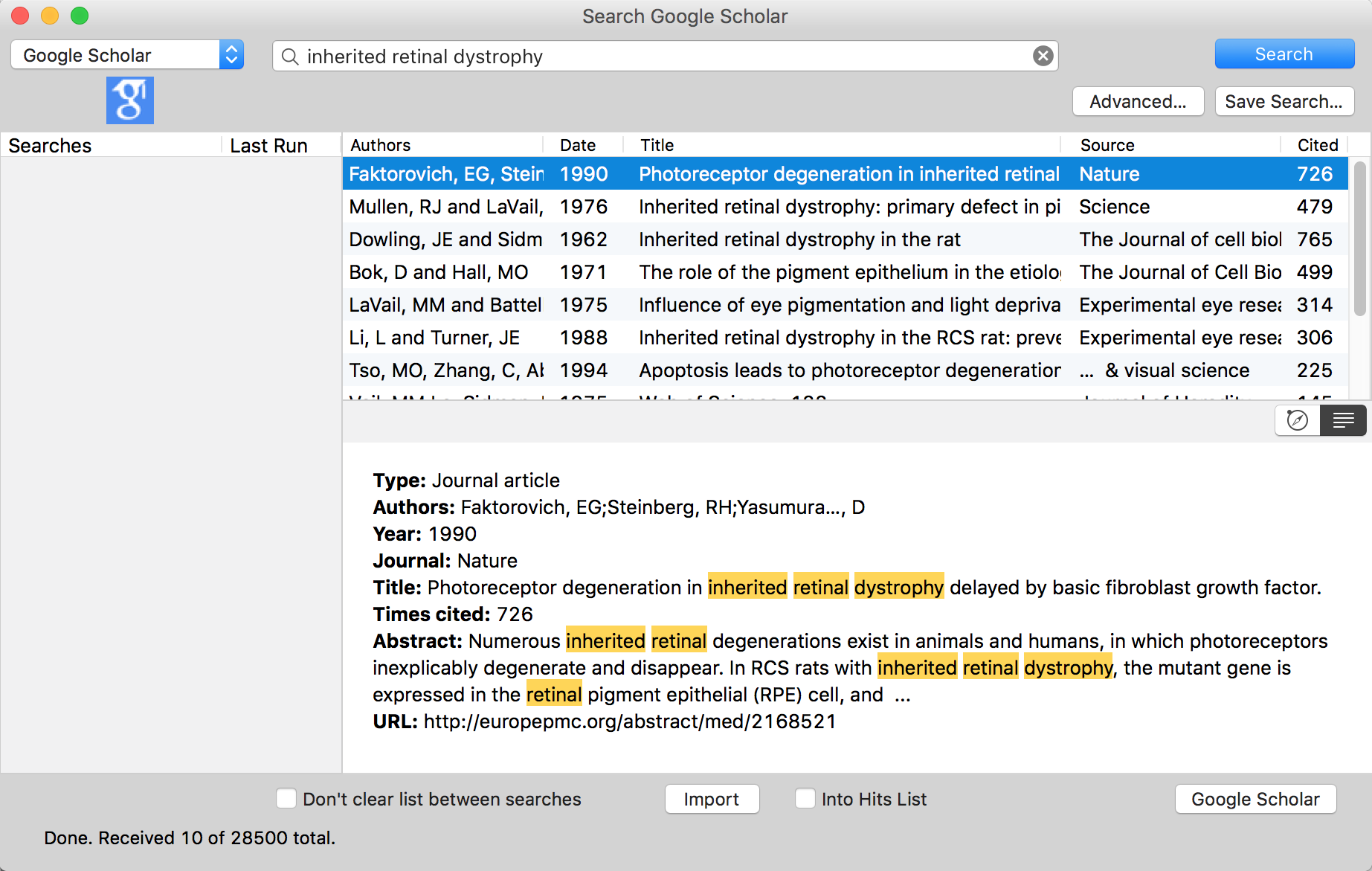The height and width of the screenshot is (871, 1372).
Task: Sort results by the Cited column
Action: coord(1314,145)
